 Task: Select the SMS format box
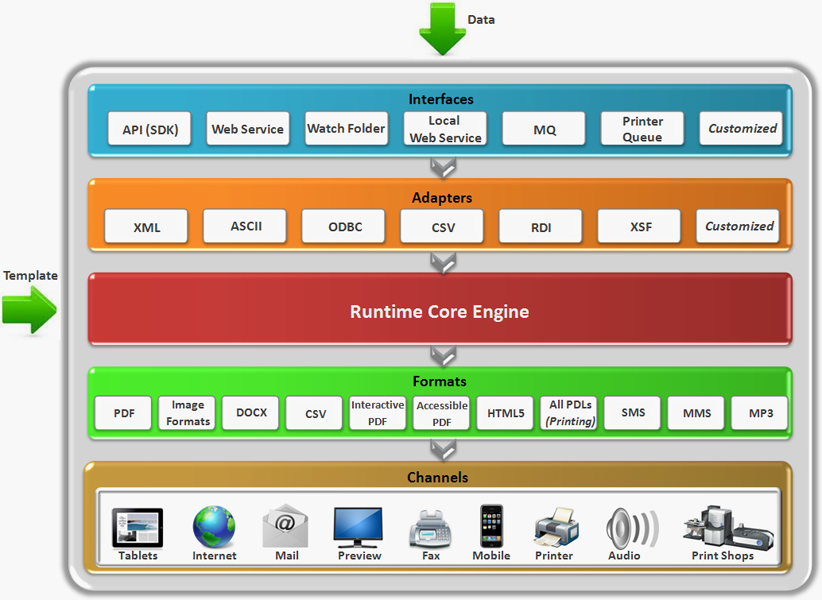coord(632,413)
